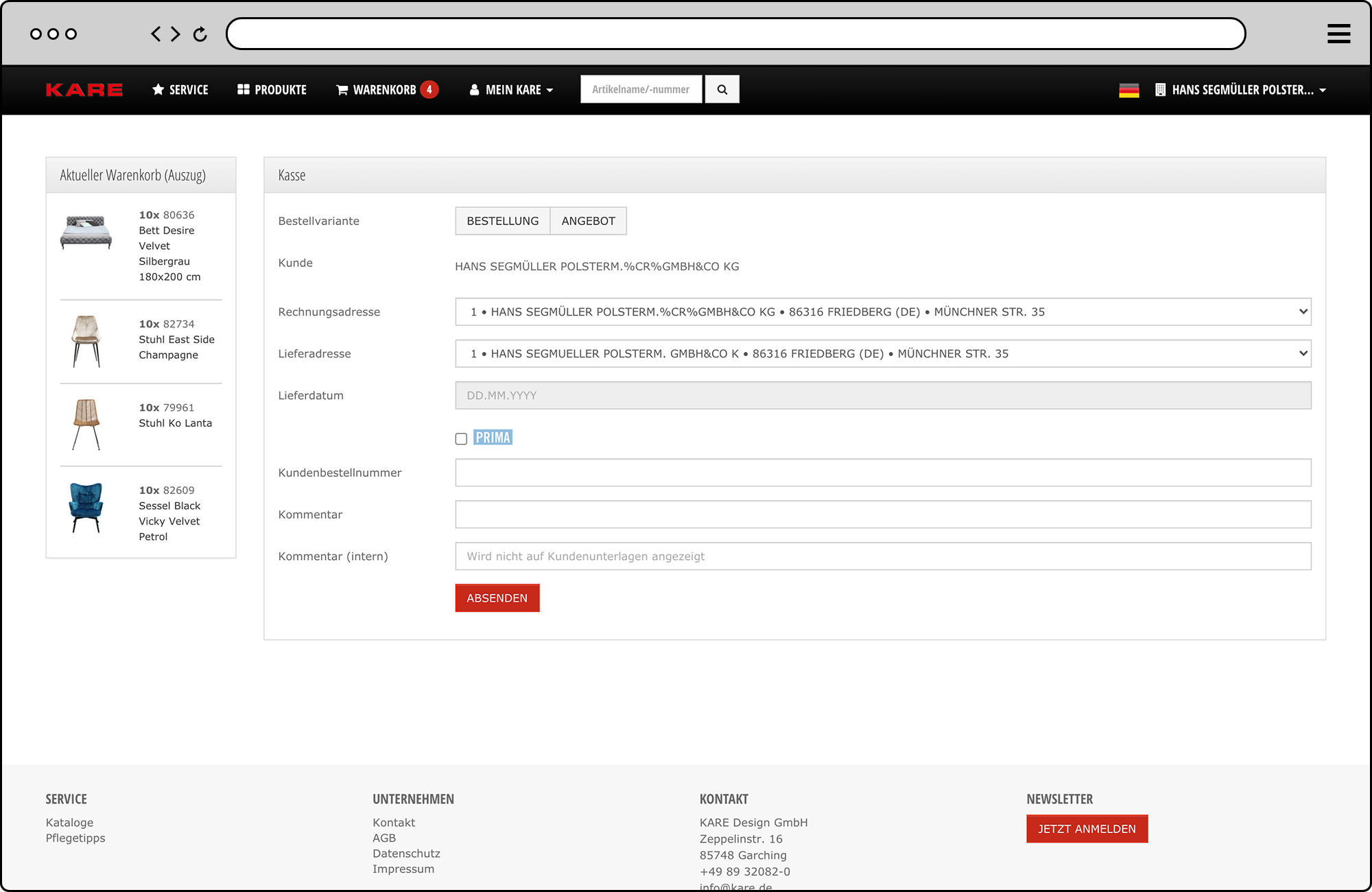Click the ABSENDEN submit button
The height and width of the screenshot is (892, 1372).
click(497, 598)
